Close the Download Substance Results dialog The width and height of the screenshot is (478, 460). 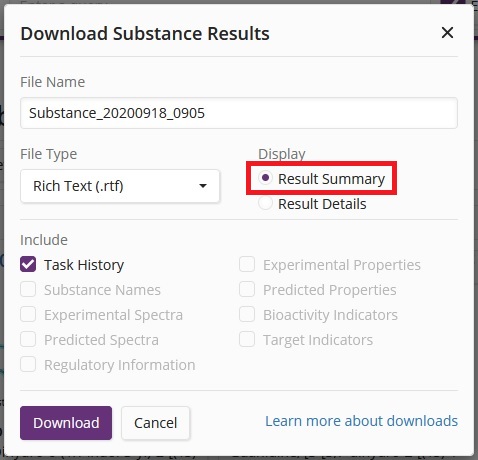click(447, 33)
